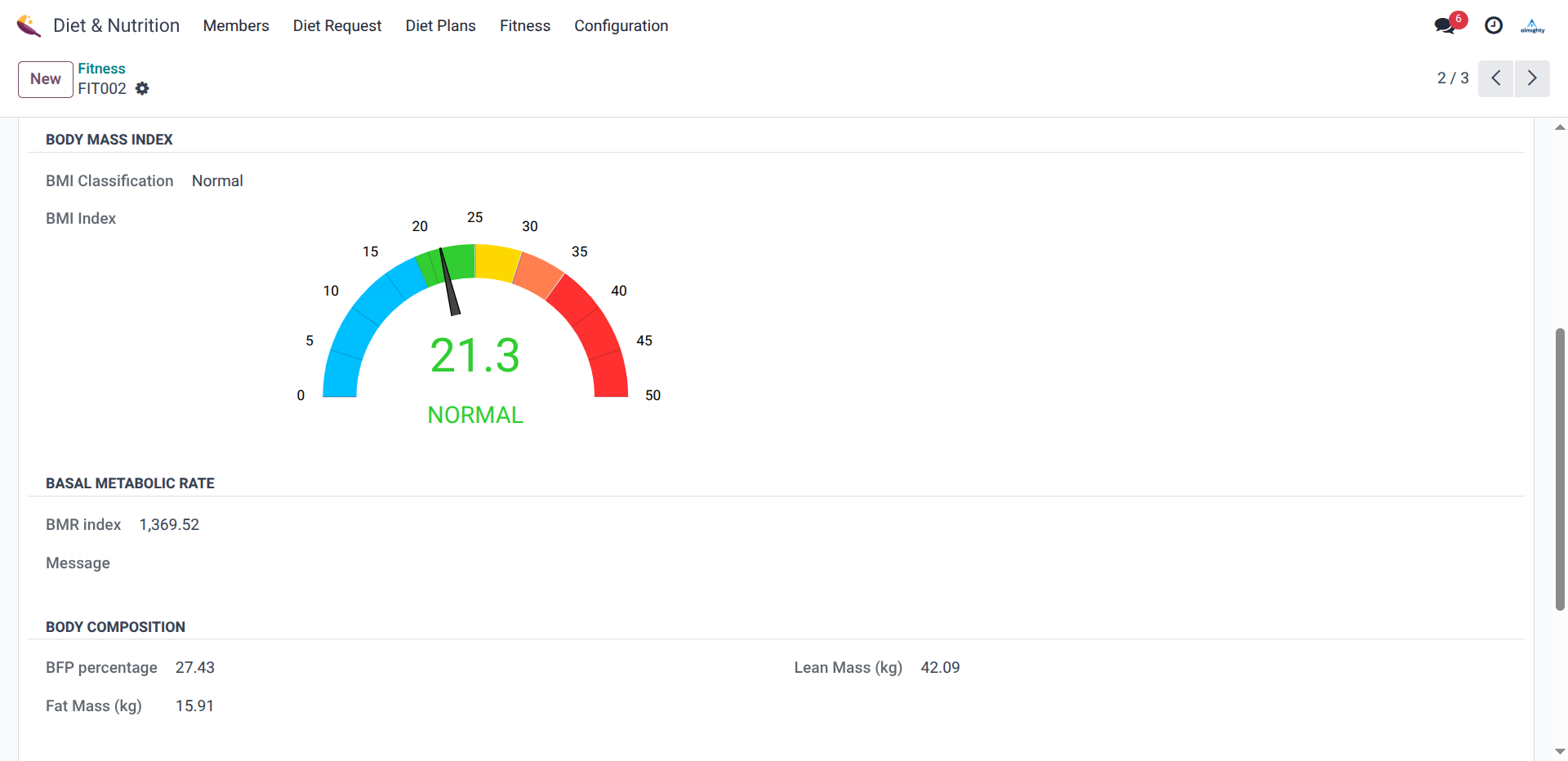Click the Fitness breadcrumb link
This screenshot has height=761, width=1568.
101,69
